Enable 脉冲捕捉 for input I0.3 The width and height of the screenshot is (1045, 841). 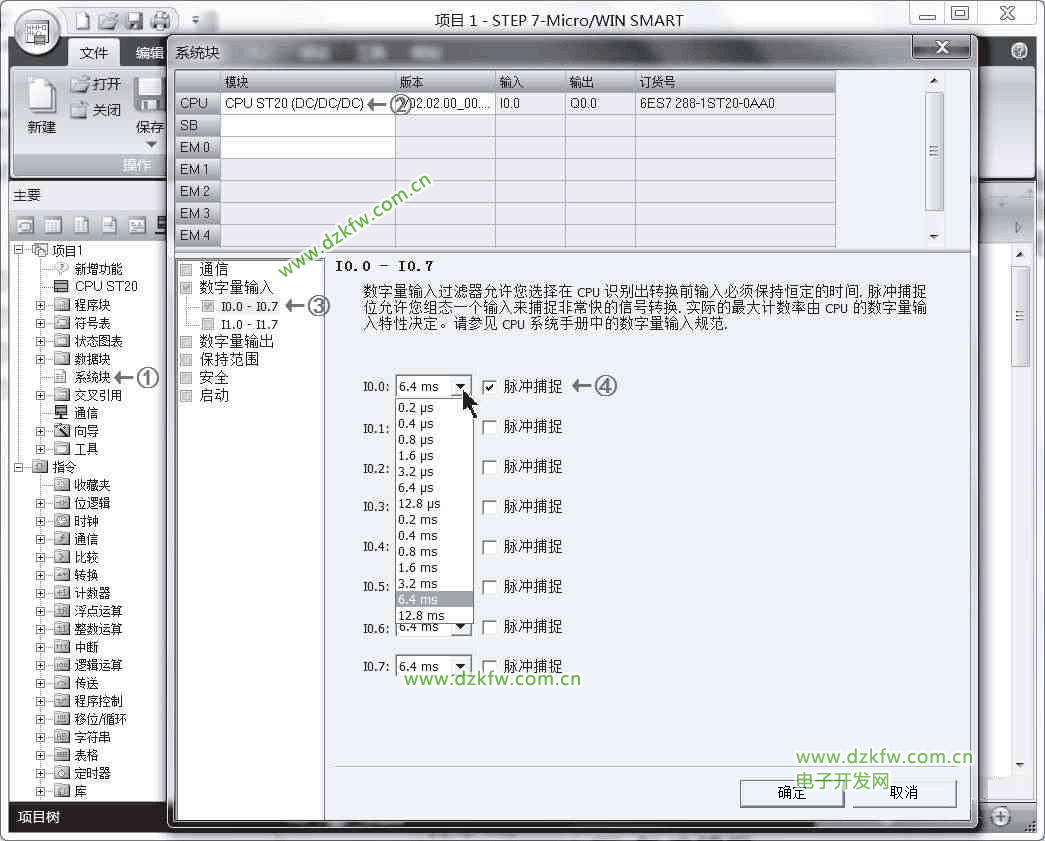click(489, 507)
